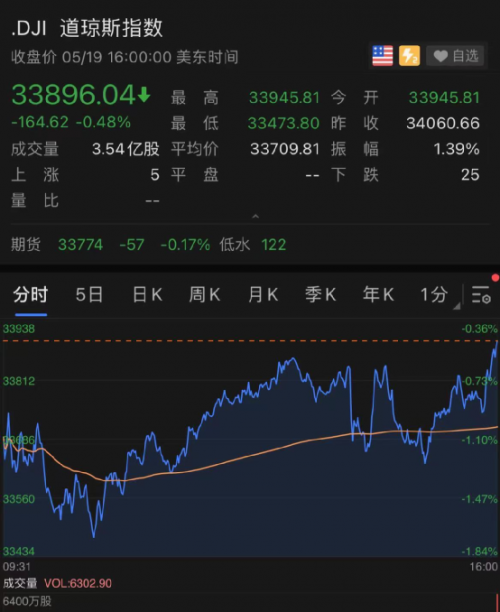Add index to watchlist via 自选 heart button
The image size is (500, 612).
pos(455,56)
